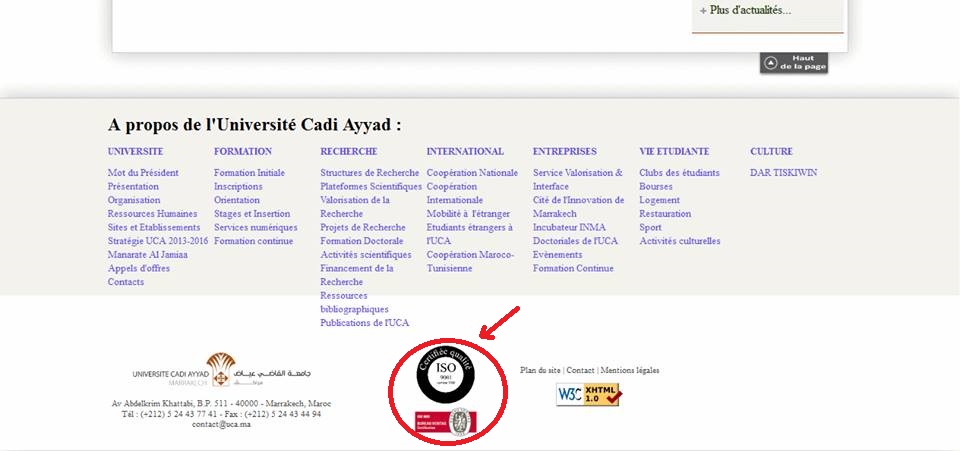
Task: Click the ISO Certifiée qualité badge
Action: pyautogui.click(x=446, y=373)
